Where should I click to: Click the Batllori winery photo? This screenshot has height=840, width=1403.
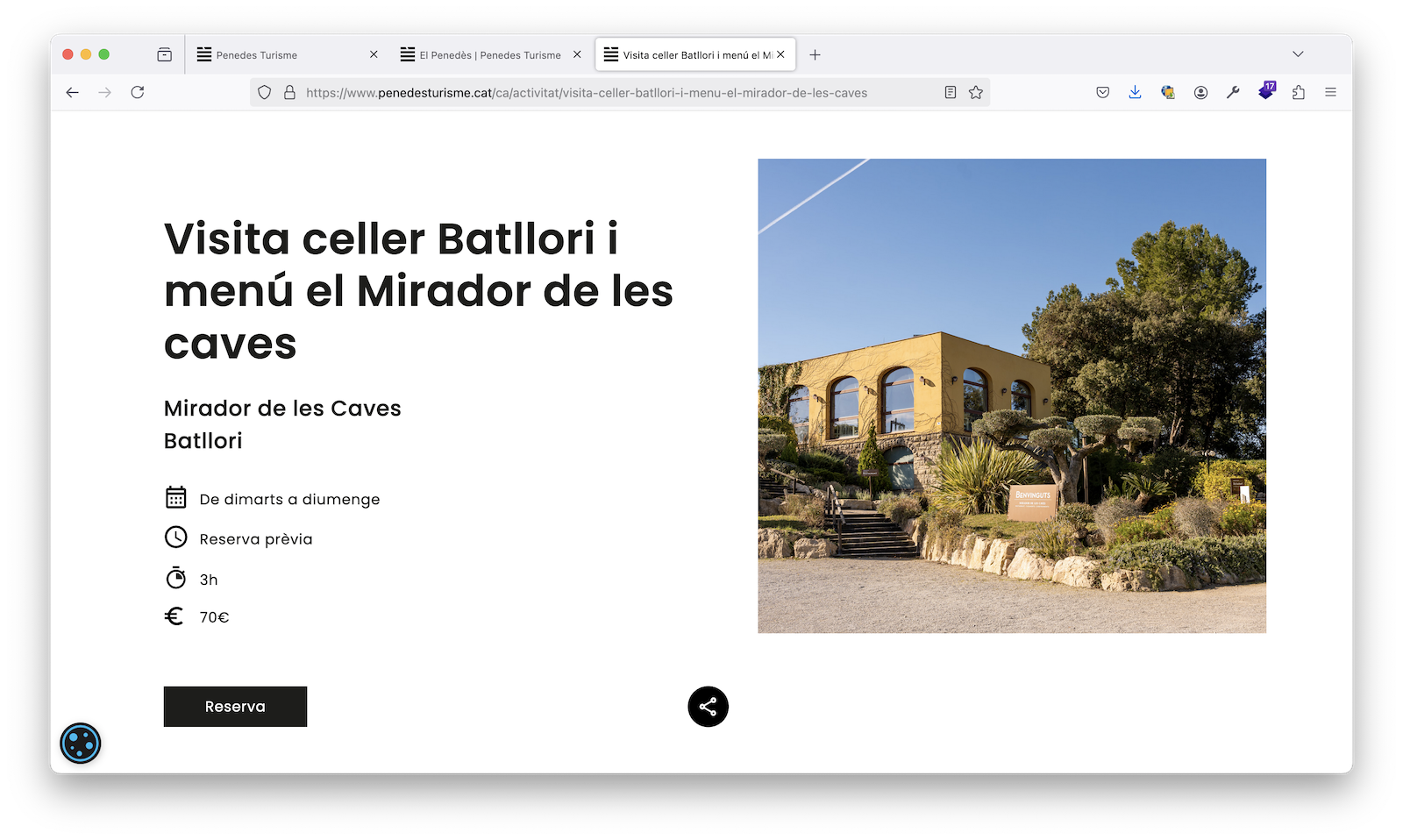click(1011, 395)
